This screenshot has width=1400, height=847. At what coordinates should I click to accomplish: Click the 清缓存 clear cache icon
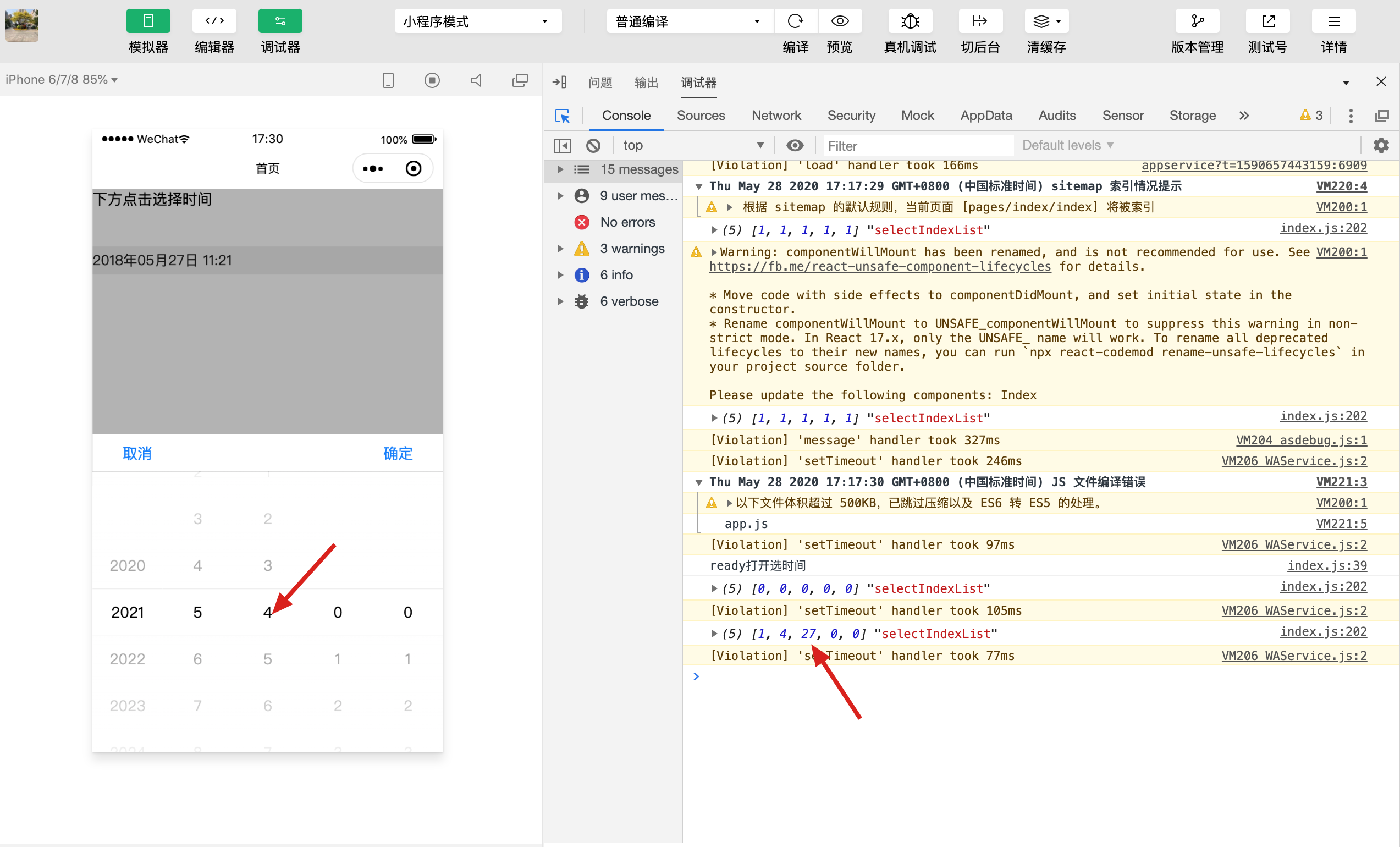click(1043, 21)
